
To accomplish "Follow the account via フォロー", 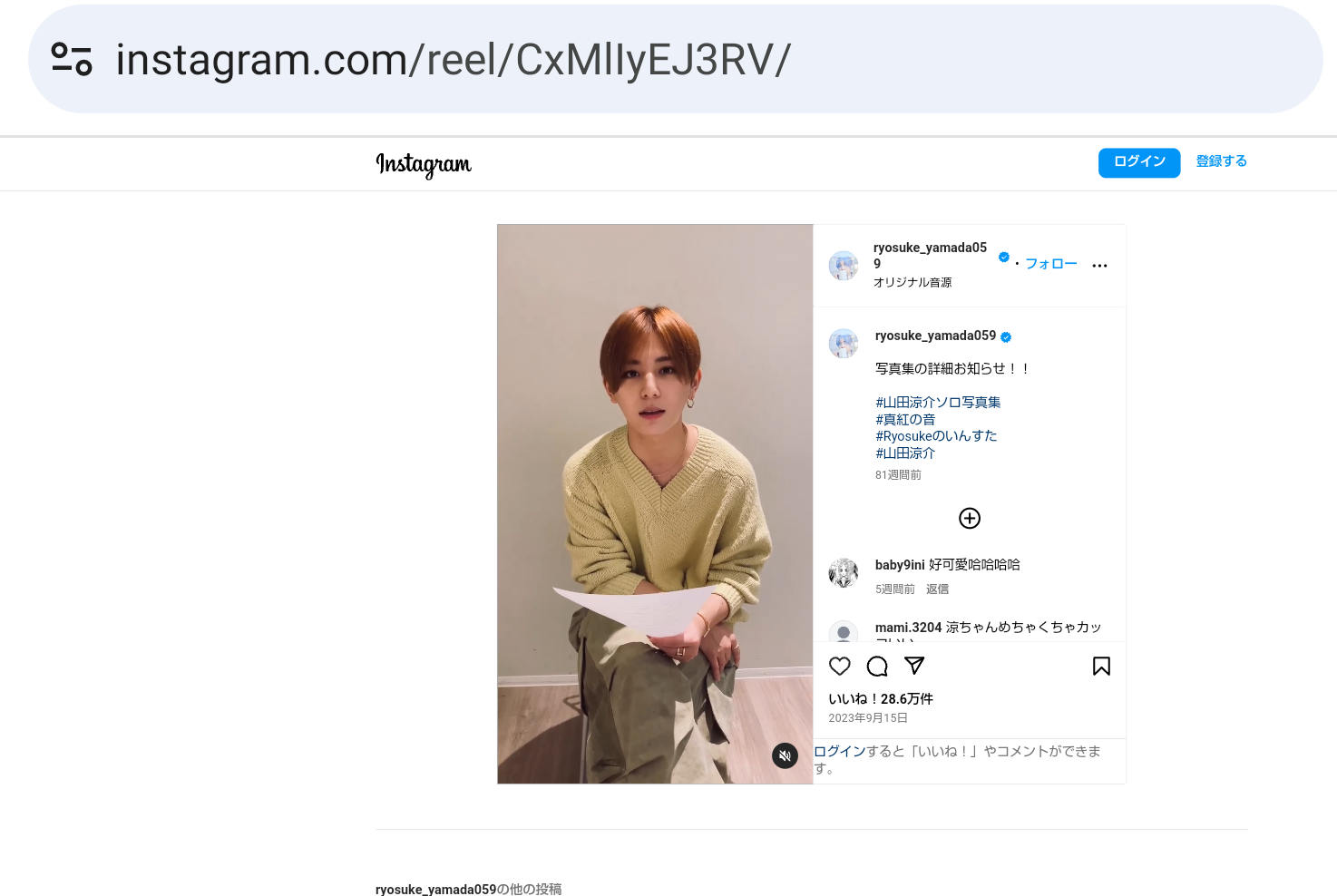I will pyautogui.click(x=1050, y=264).
